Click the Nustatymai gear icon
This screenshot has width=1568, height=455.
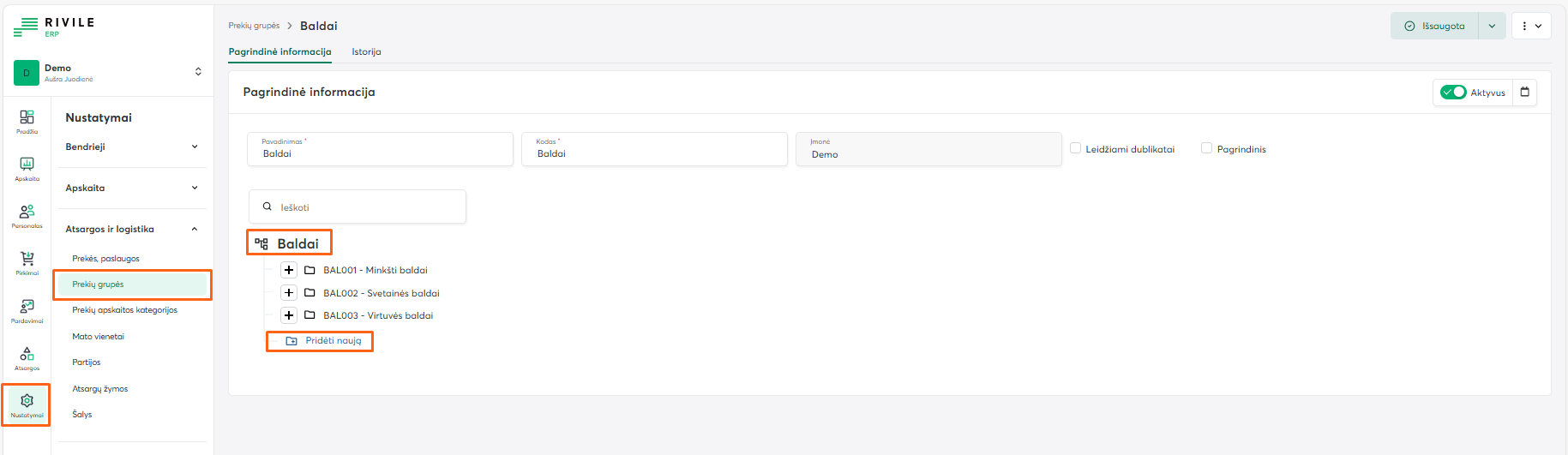[27, 404]
